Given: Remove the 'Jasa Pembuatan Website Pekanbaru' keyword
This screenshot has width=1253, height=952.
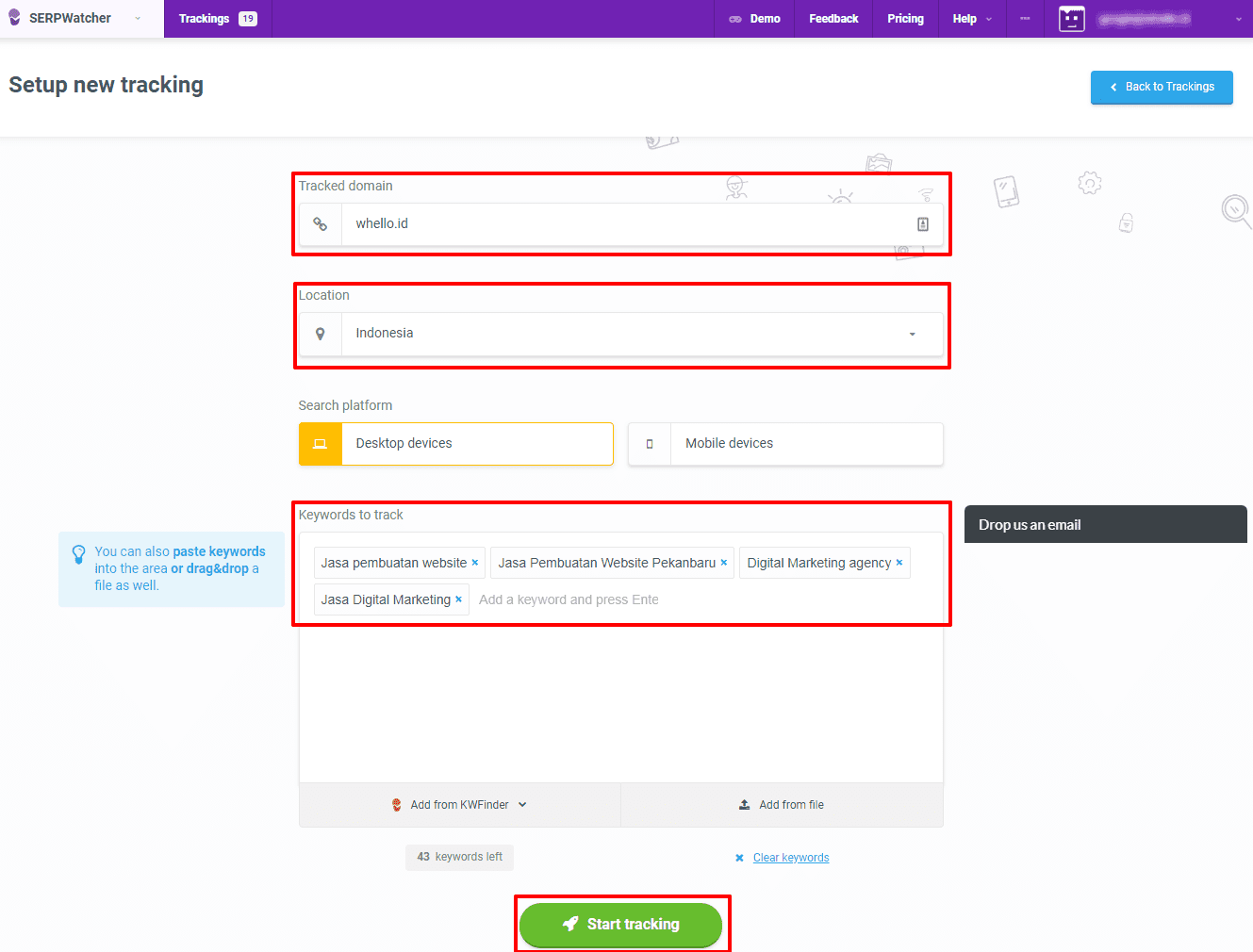Looking at the screenshot, I should (724, 563).
